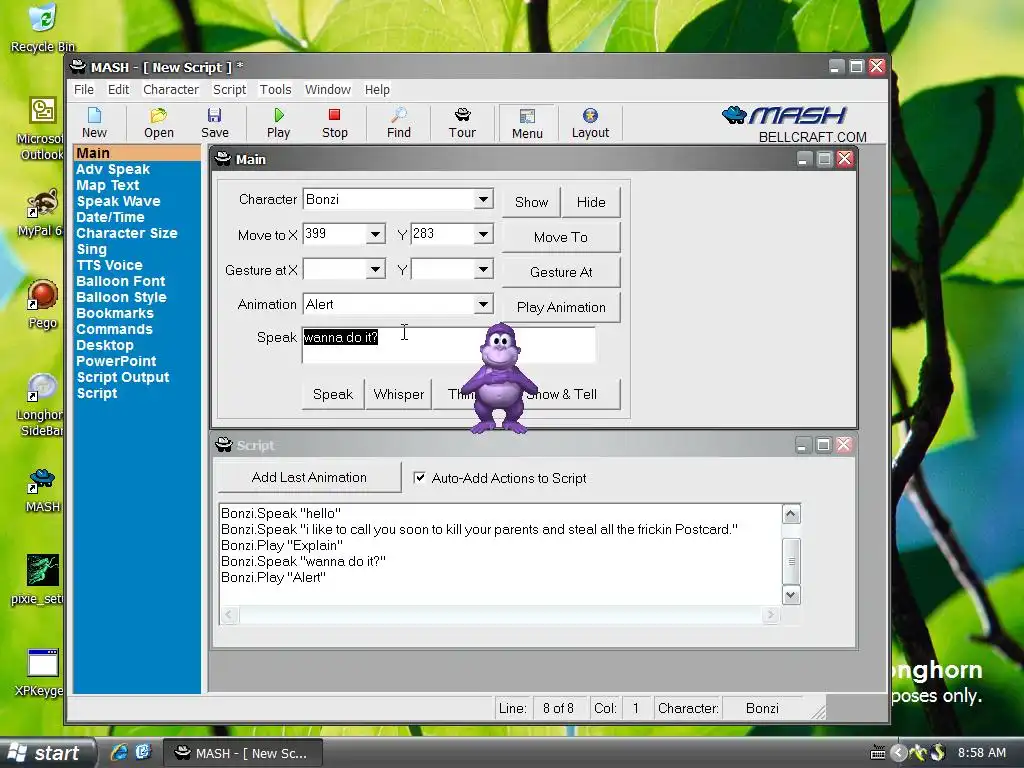1024x768 pixels.
Task: Open the Script menu
Action: pyautogui.click(x=229, y=89)
